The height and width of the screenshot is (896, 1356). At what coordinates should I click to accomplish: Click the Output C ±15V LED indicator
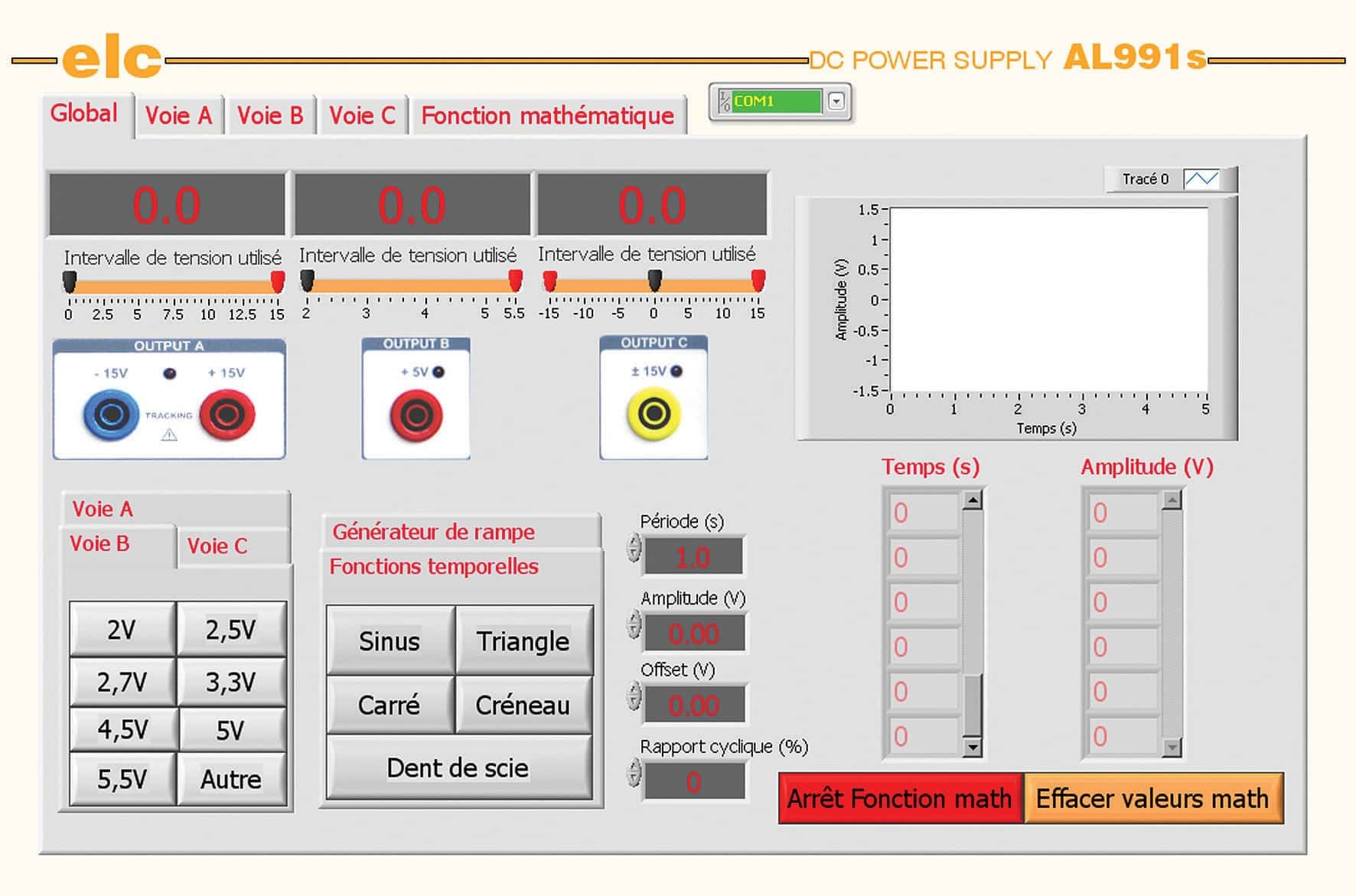click(x=676, y=372)
